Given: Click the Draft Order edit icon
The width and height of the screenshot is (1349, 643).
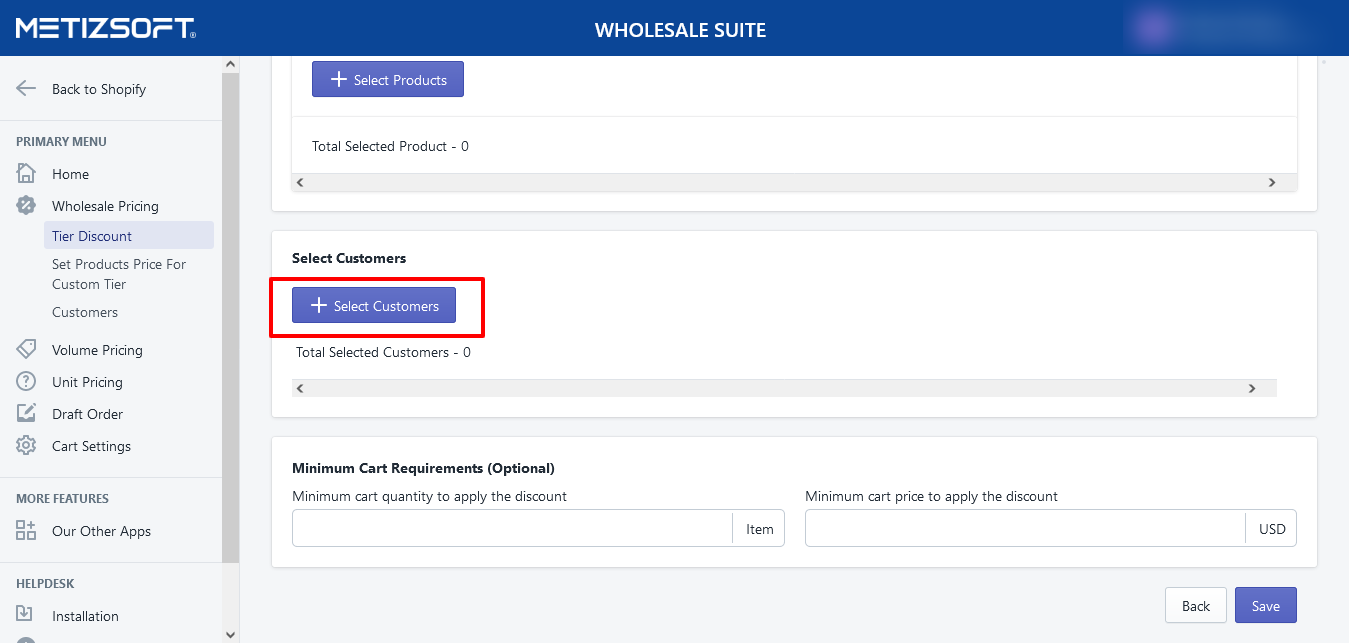Looking at the screenshot, I should (x=26, y=414).
